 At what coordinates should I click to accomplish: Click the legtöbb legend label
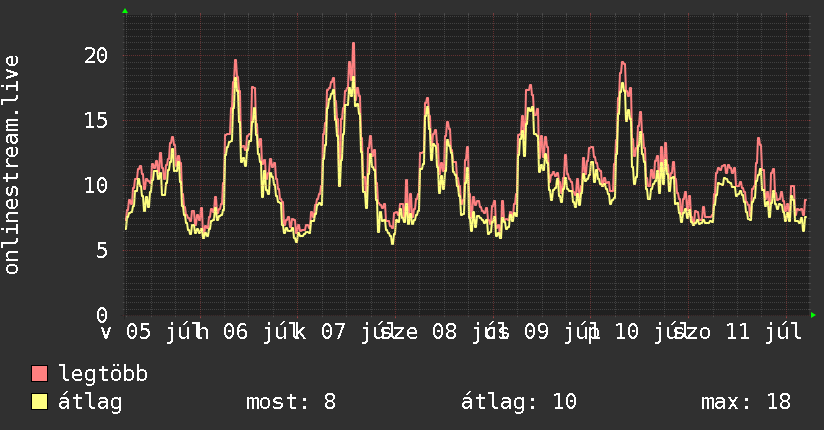point(103,373)
